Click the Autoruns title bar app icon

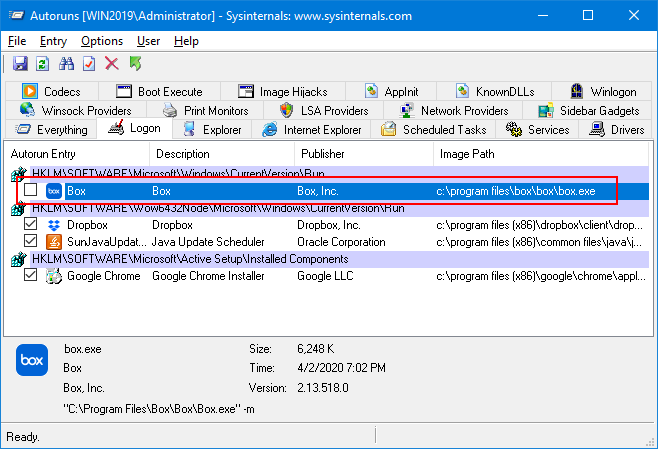pos(16,16)
